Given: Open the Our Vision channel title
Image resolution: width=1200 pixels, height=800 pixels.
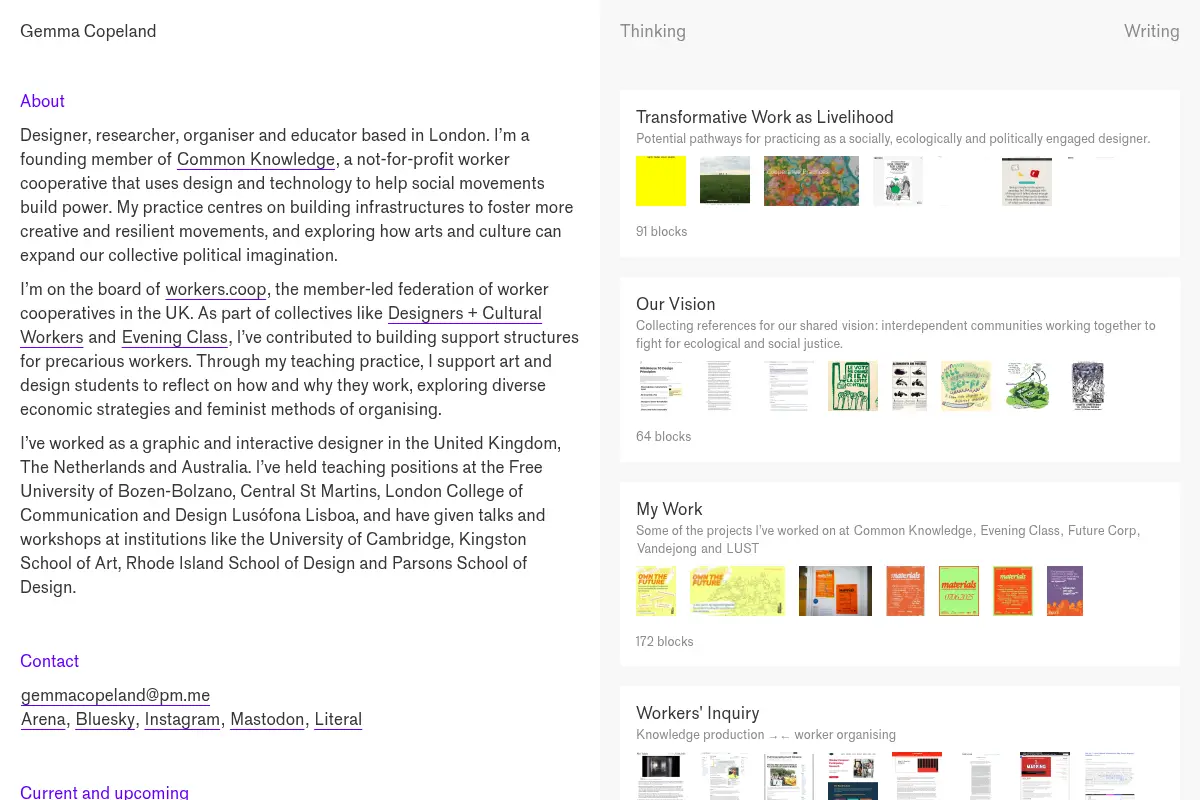Looking at the screenshot, I should point(676,304).
